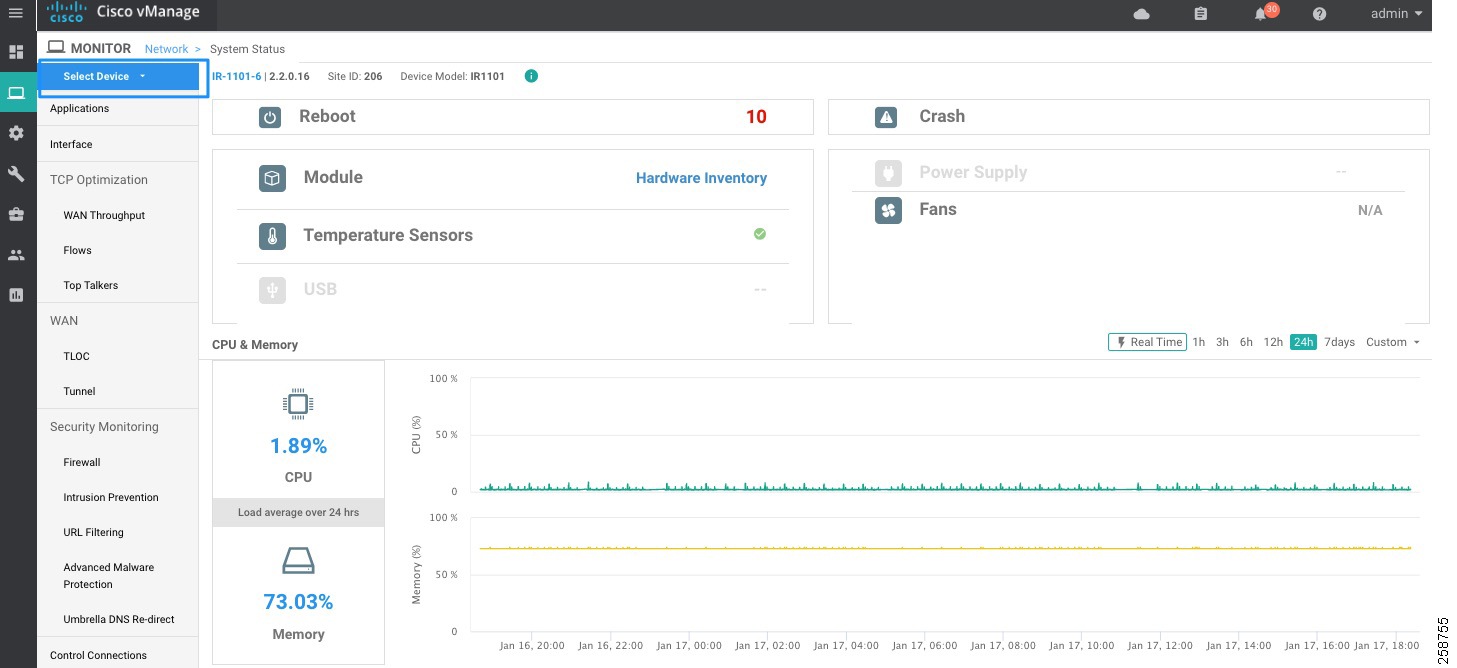Open Applications in the sidebar
This screenshot has height=668, width=1457.
pos(80,108)
